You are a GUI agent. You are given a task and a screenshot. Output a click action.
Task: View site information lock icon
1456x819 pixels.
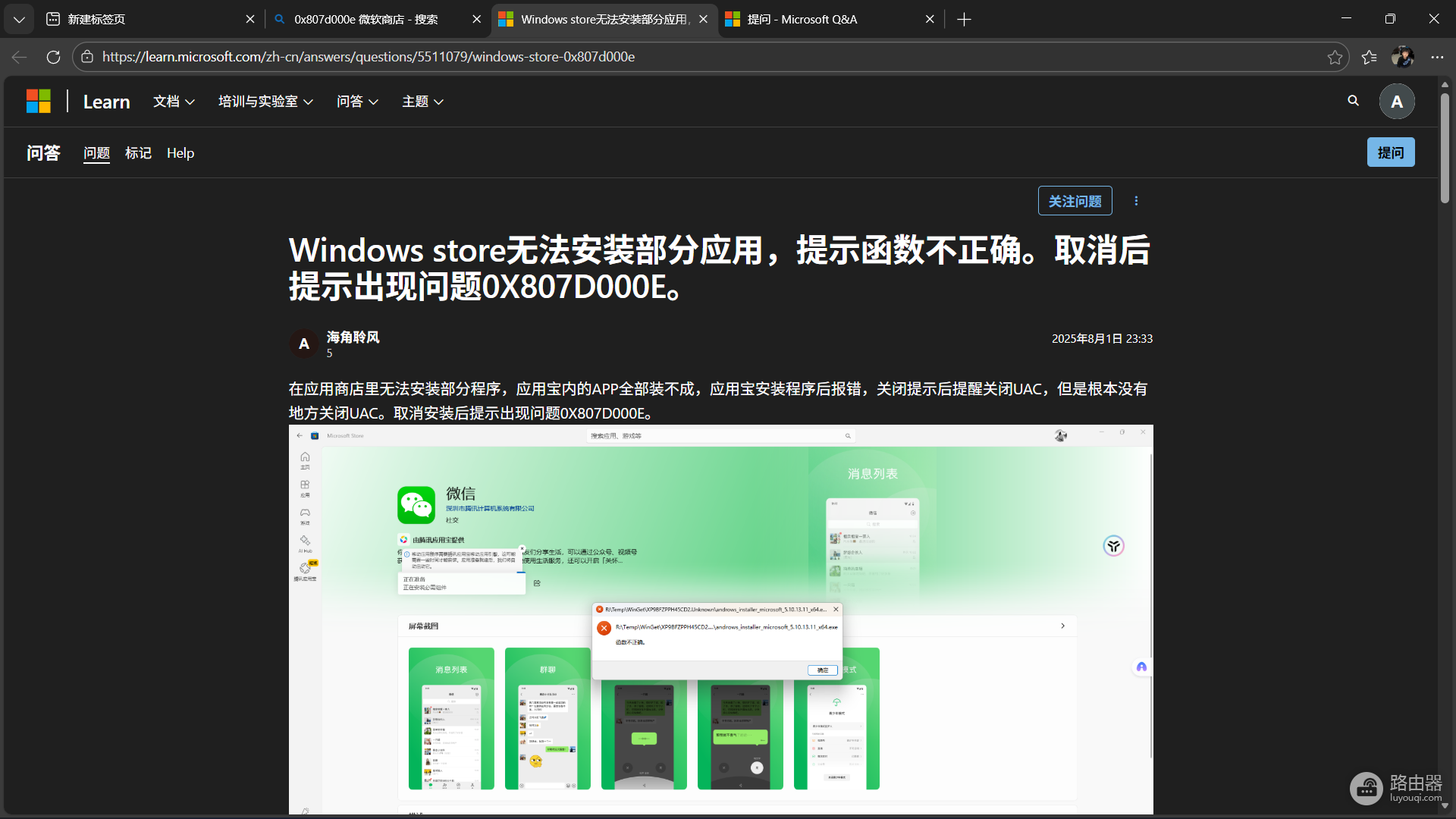click(x=87, y=57)
